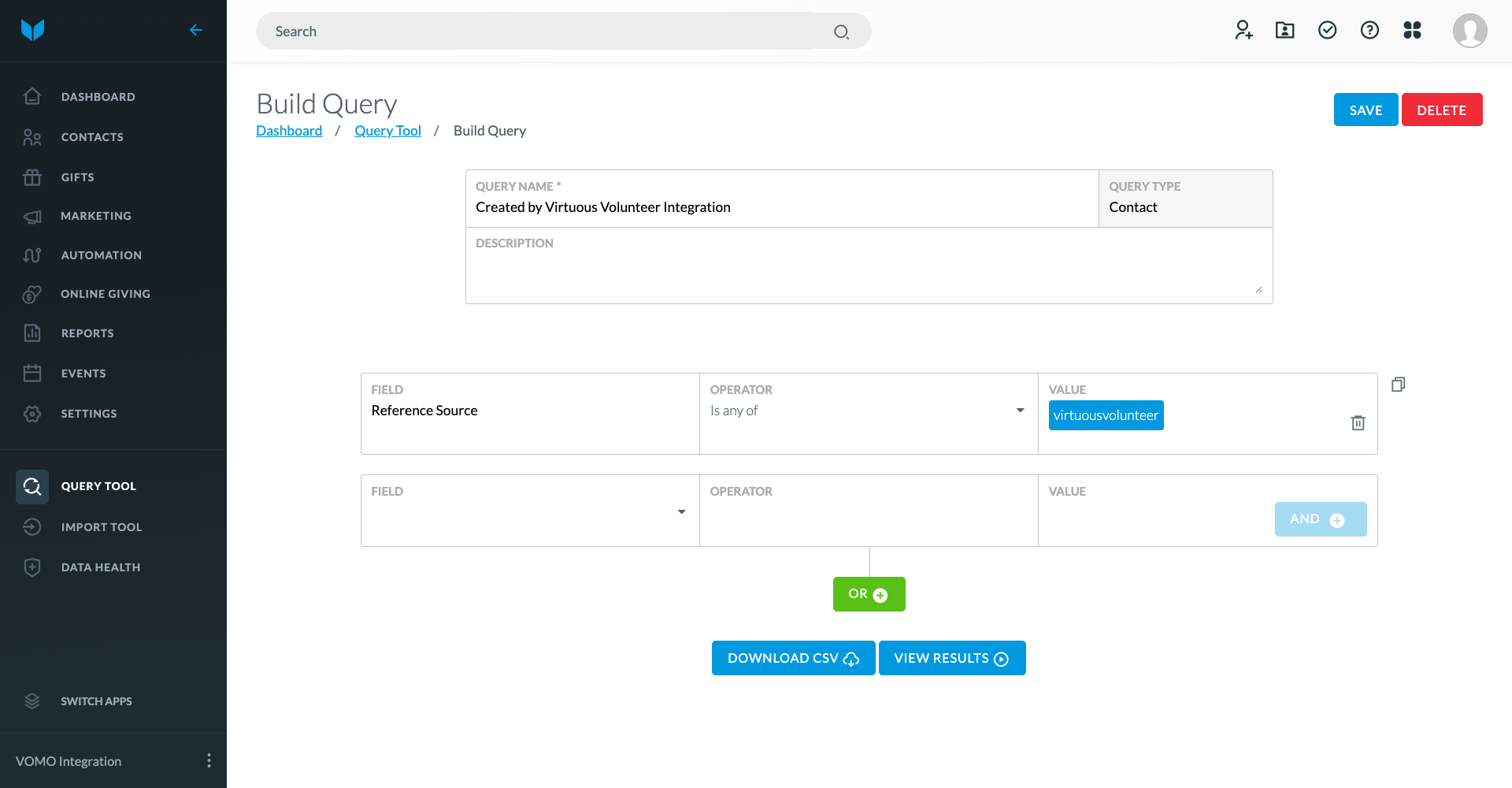Viewport: 1512px width, 788px height.
Task: Open Import Tool page
Action: (102, 527)
